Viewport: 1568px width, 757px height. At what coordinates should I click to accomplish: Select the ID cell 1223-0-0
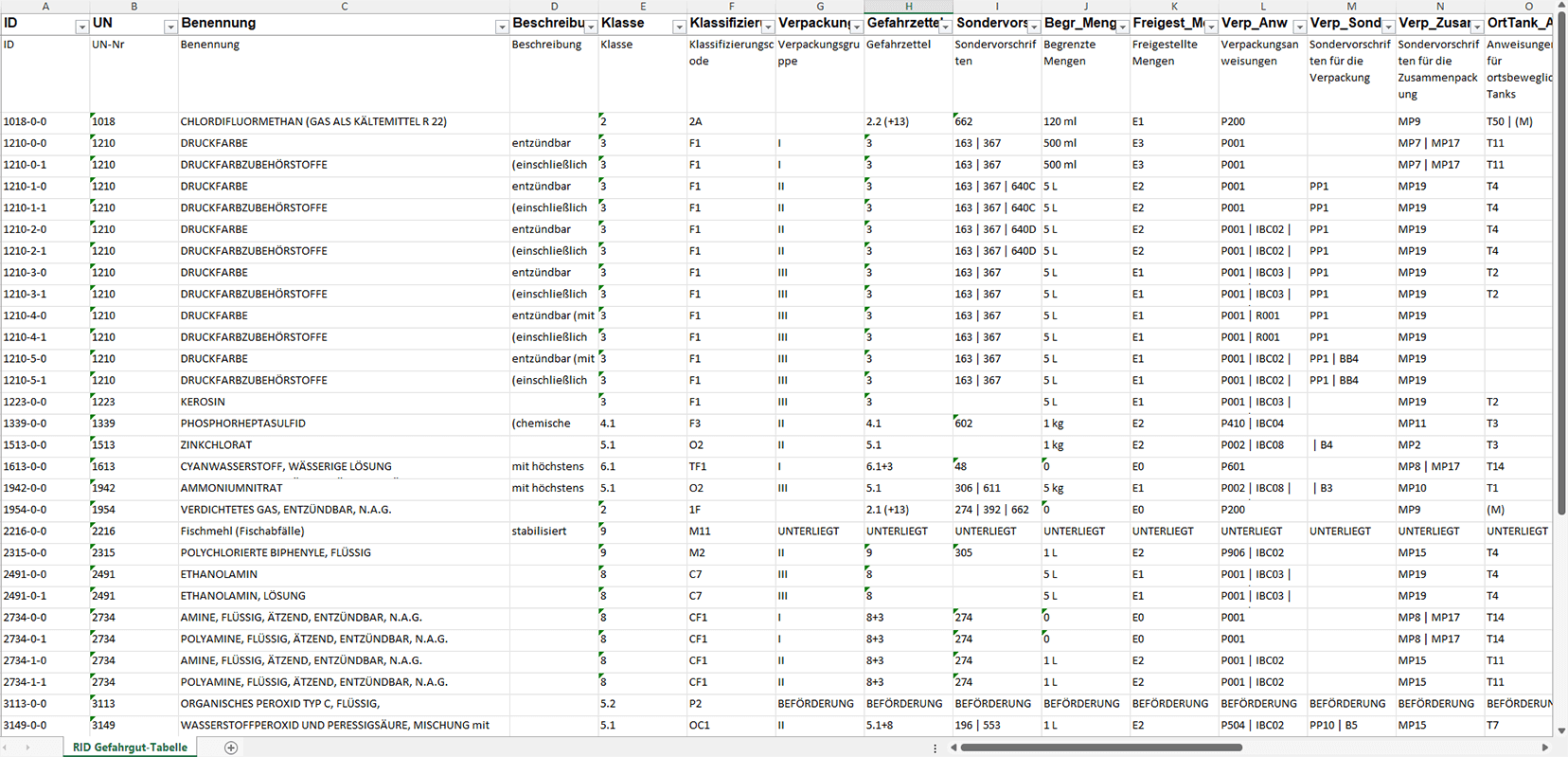point(45,402)
